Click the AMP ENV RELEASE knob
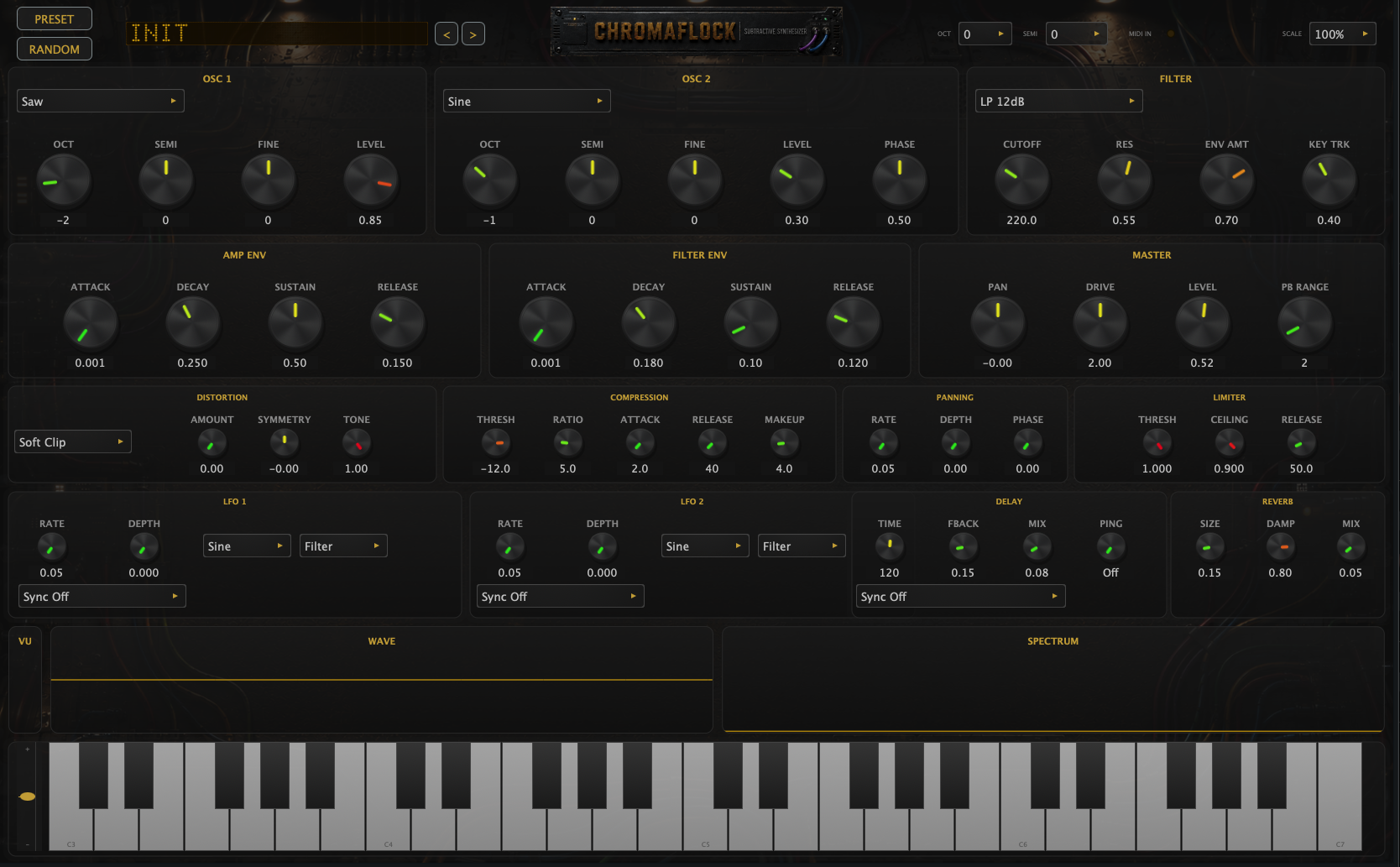 pyautogui.click(x=398, y=323)
